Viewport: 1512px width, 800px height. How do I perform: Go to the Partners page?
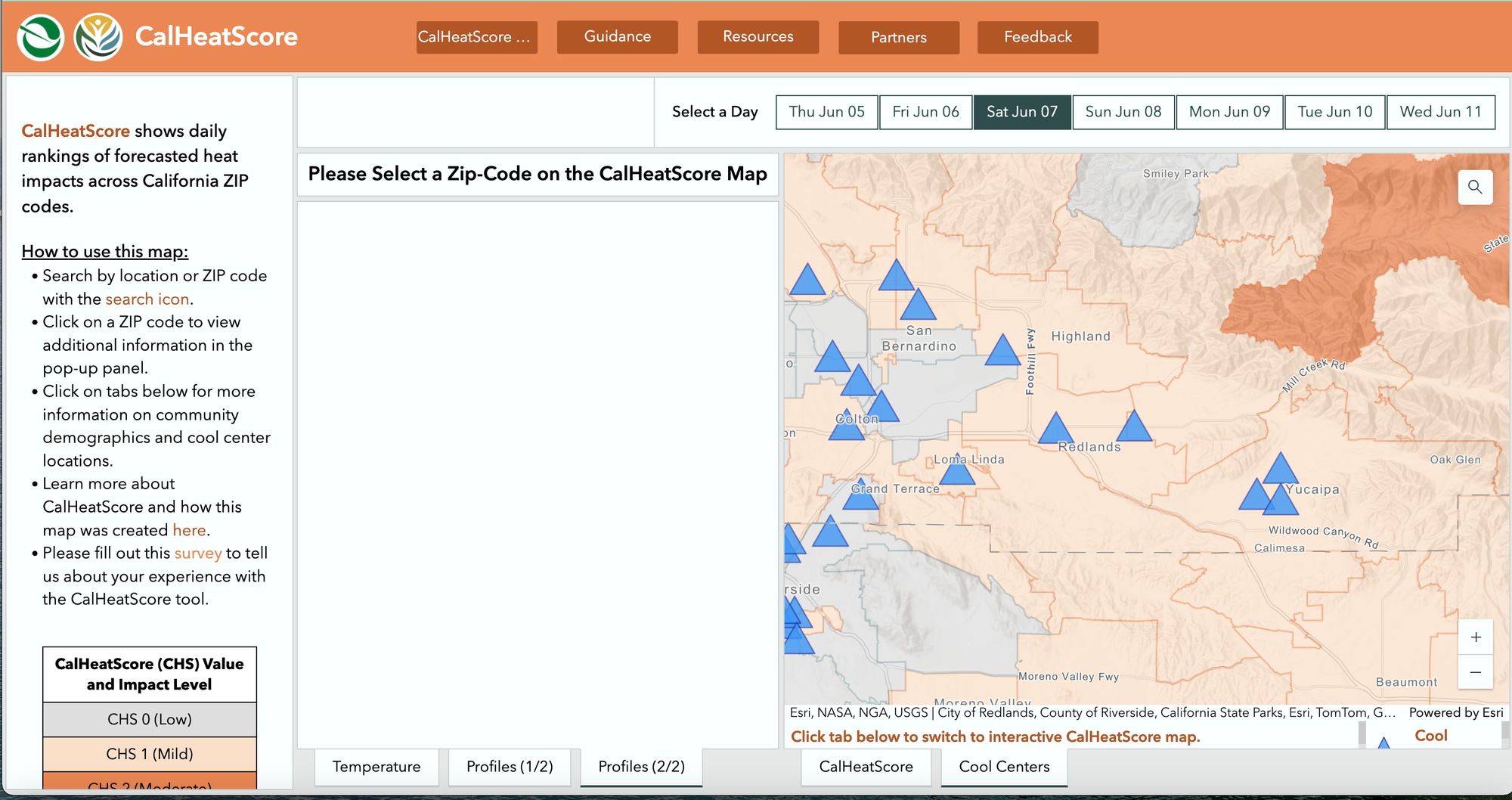coord(899,37)
